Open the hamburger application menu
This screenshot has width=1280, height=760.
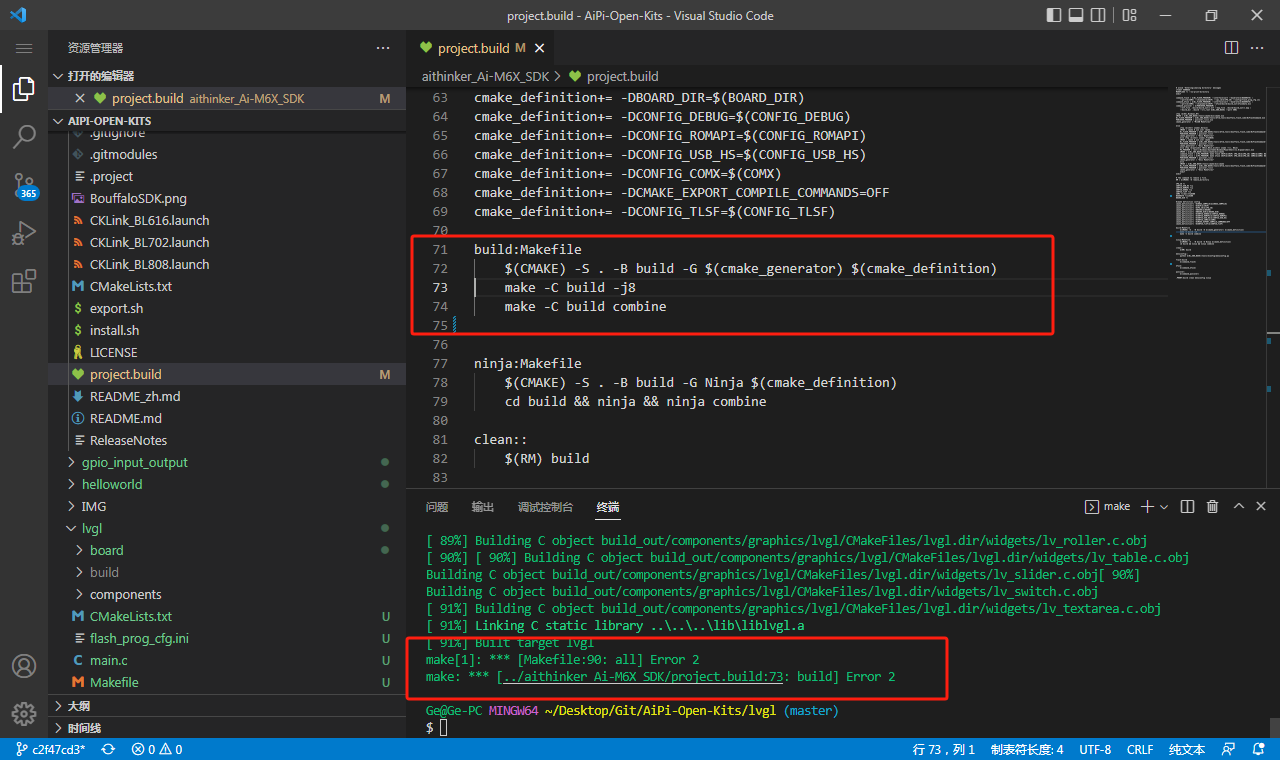(x=24, y=48)
